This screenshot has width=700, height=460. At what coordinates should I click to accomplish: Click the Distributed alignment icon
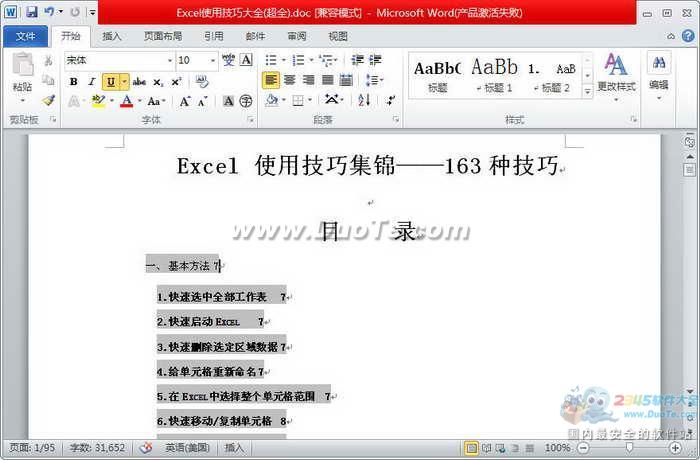click(x=346, y=80)
